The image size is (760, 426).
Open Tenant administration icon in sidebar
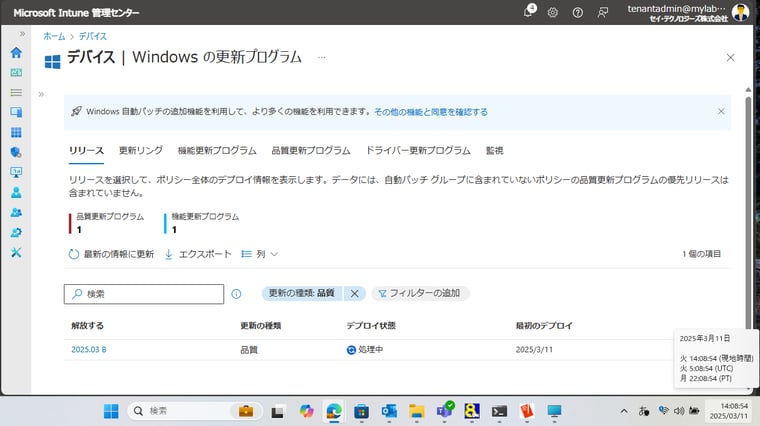coord(16,232)
